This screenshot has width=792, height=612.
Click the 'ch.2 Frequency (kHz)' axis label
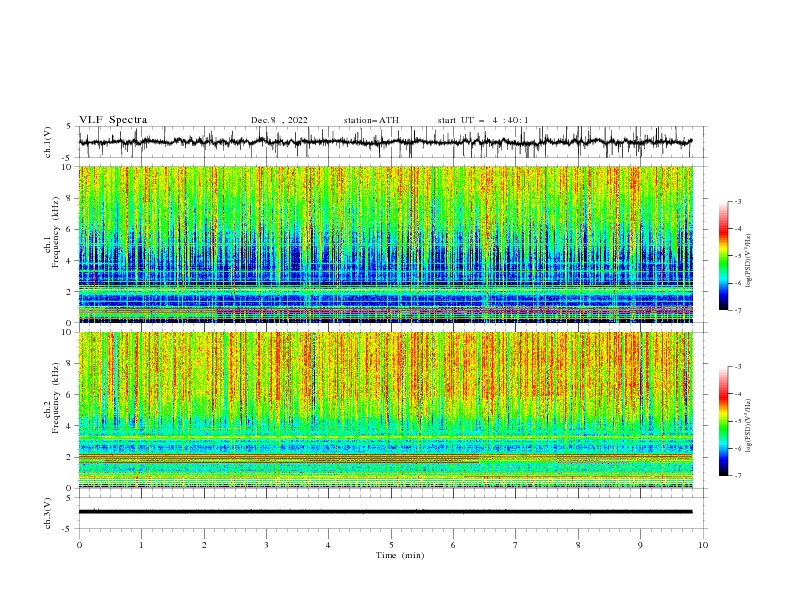point(53,398)
